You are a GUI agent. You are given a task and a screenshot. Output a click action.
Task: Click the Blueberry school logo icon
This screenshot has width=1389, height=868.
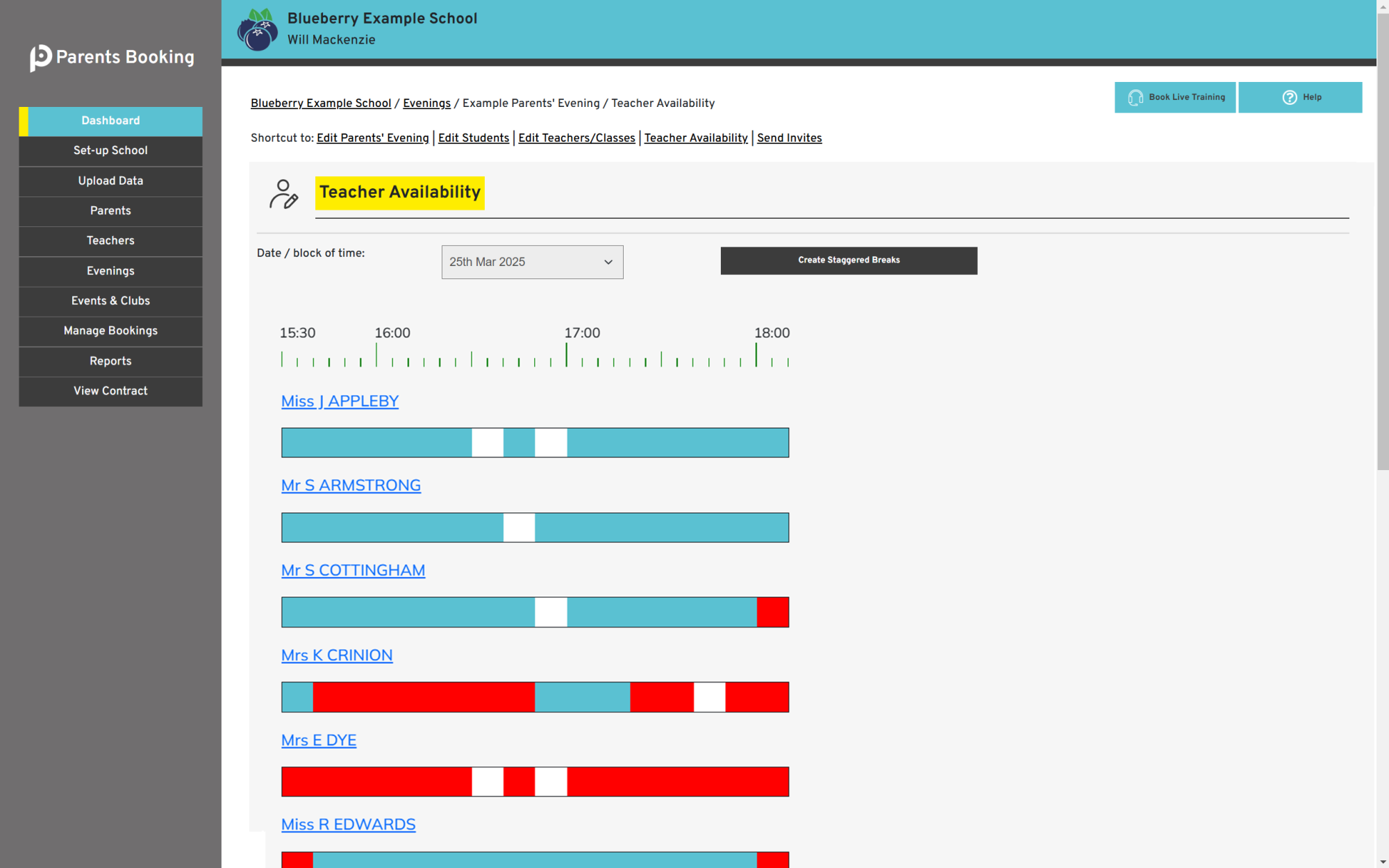[x=258, y=30]
